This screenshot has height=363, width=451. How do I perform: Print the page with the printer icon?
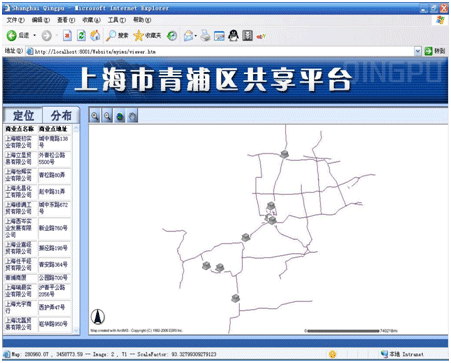205,35
